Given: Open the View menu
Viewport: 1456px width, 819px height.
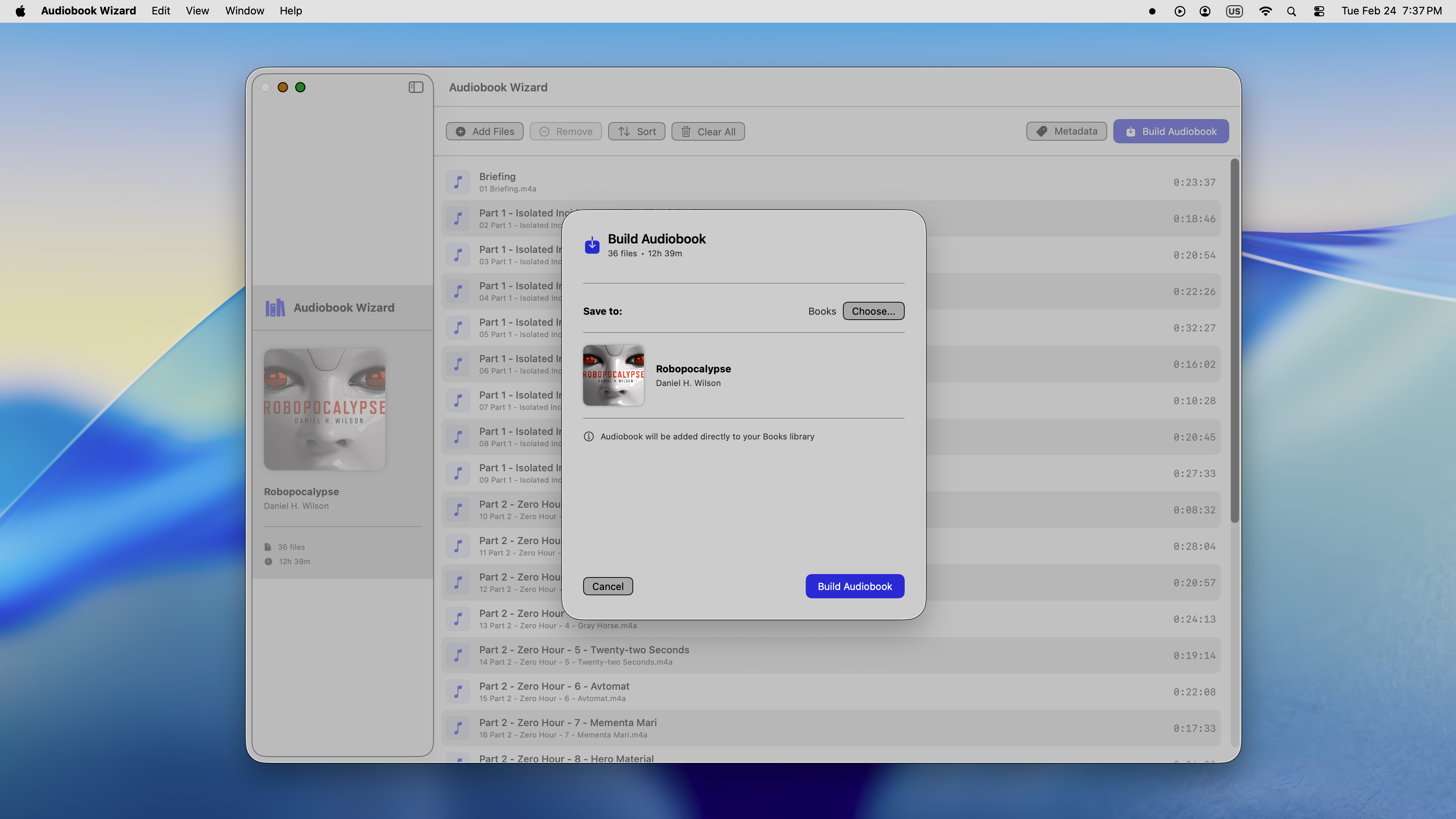Looking at the screenshot, I should tap(197, 11).
